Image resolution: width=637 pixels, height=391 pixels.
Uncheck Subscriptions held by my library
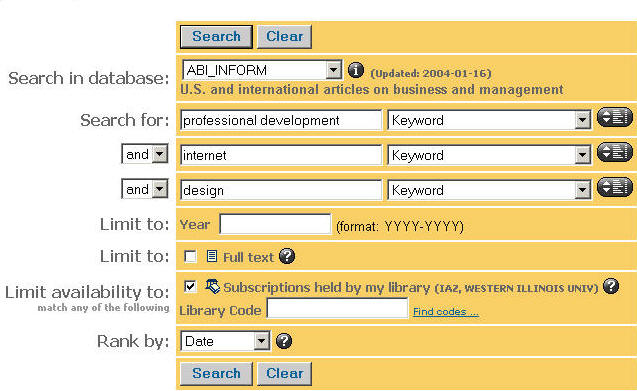click(x=190, y=287)
